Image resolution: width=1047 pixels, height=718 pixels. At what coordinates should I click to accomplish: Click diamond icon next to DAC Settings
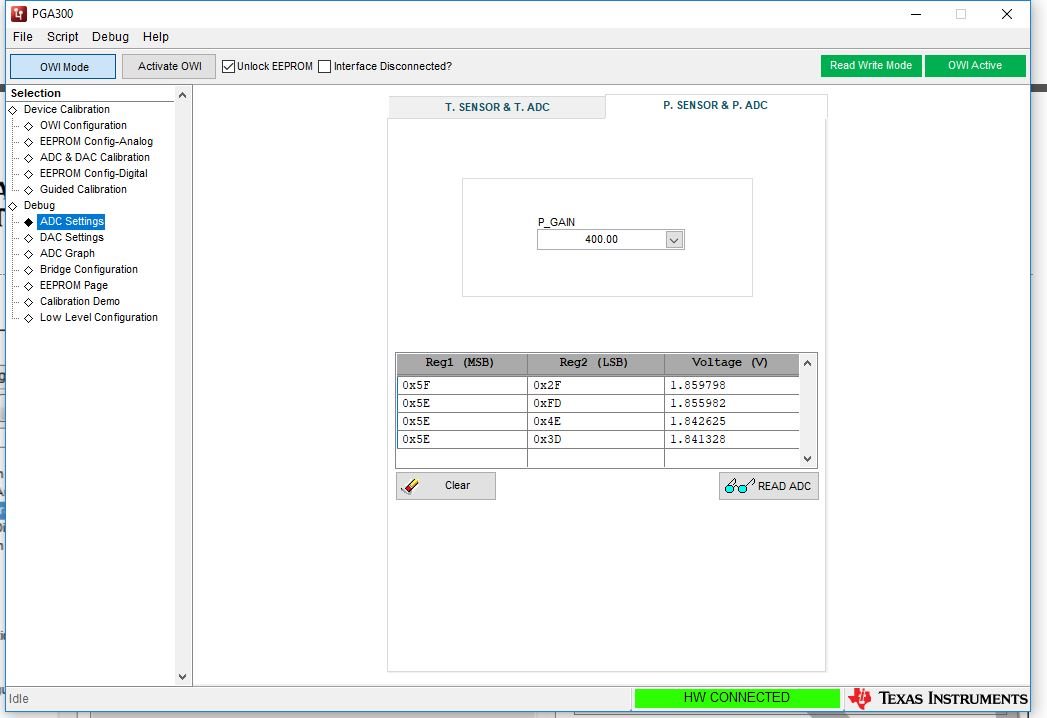point(29,238)
